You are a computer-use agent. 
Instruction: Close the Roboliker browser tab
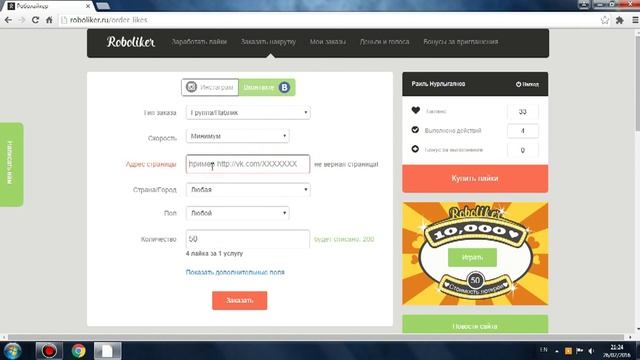pos(88,6)
